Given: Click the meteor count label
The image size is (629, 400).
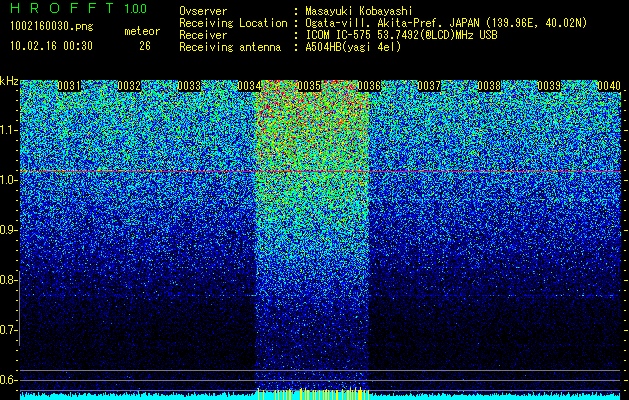Looking at the screenshot, I should tap(142, 31).
